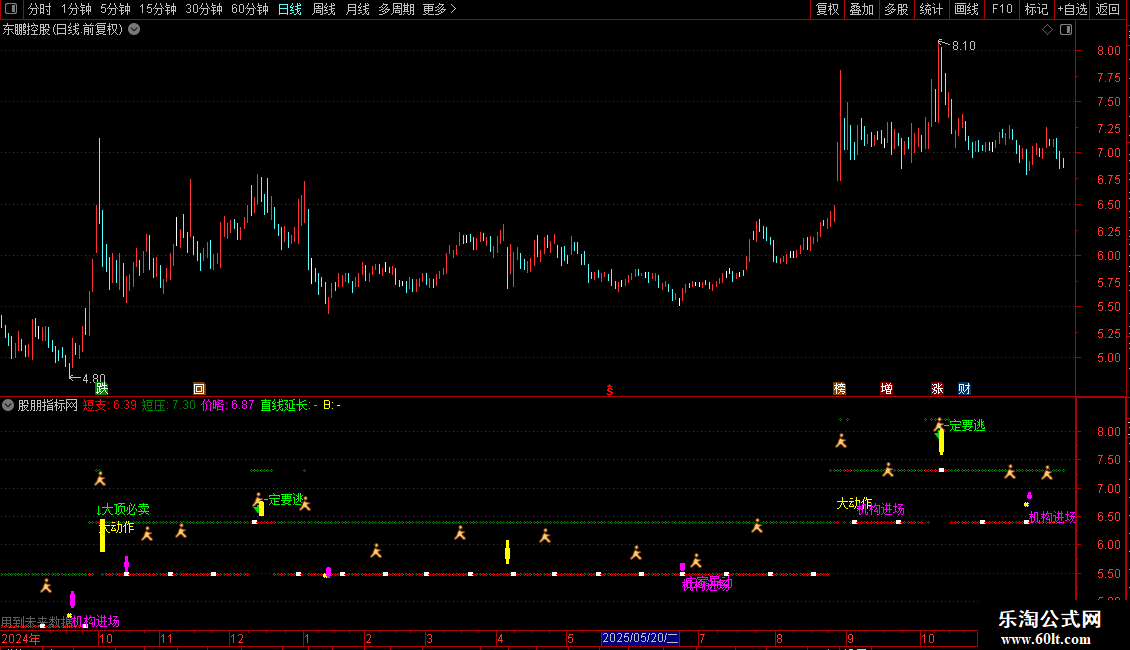The height and width of the screenshot is (650, 1130).
Task: Open the 多周期 multi-period view
Action: tap(396, 9)
